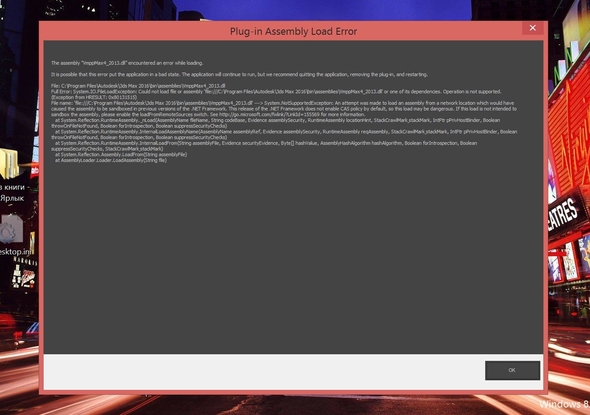
Task: Click the книги - Ярлык shortcut label
Action: 13,192
